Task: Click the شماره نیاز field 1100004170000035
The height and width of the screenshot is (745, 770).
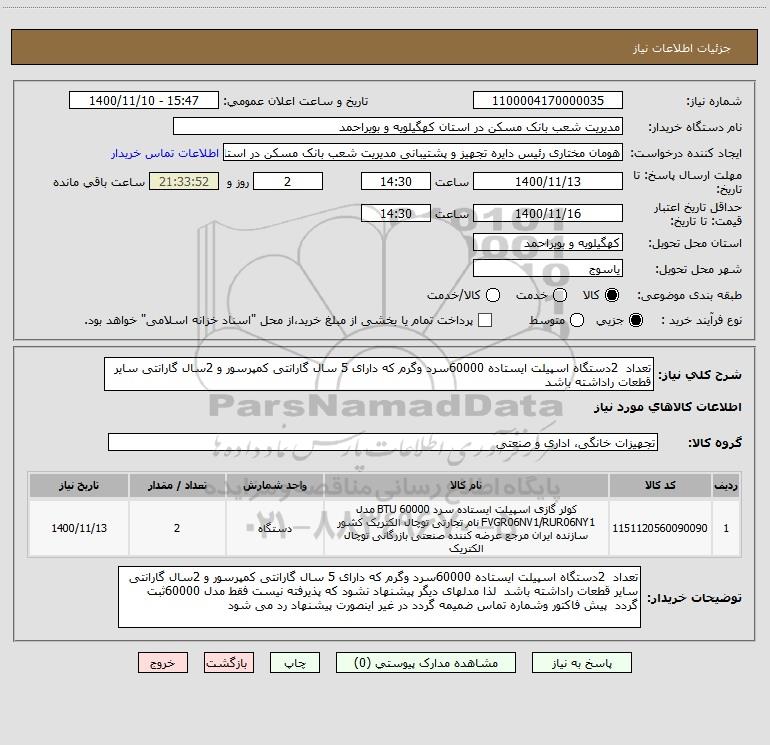Action: pyautogui.click(x=548, y=101)
